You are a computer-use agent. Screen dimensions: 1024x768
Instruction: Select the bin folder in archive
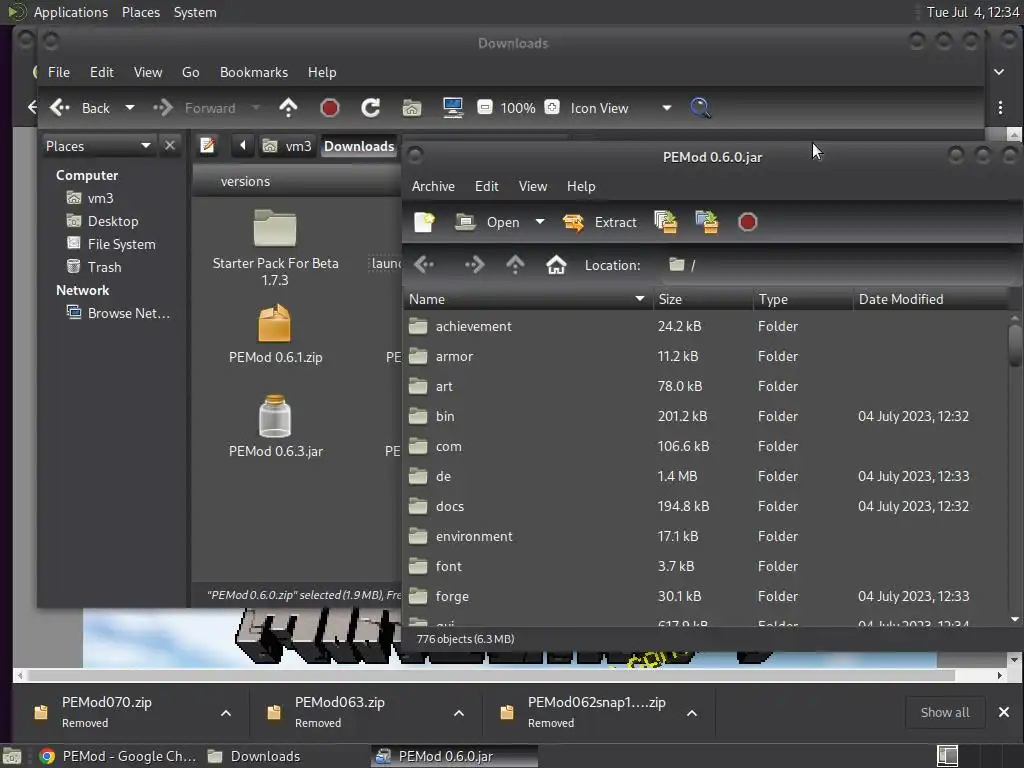point(705,416)
